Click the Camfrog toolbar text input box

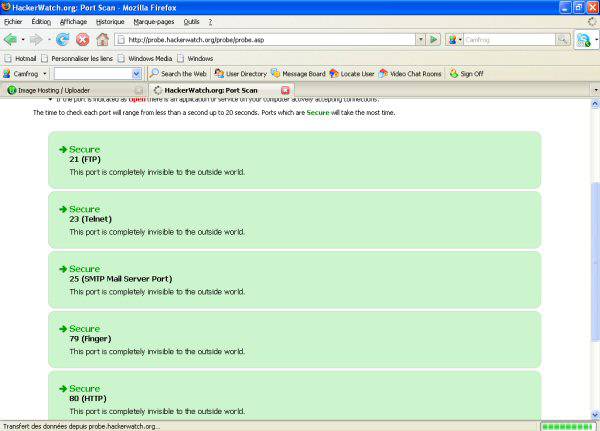click(93, 74)
